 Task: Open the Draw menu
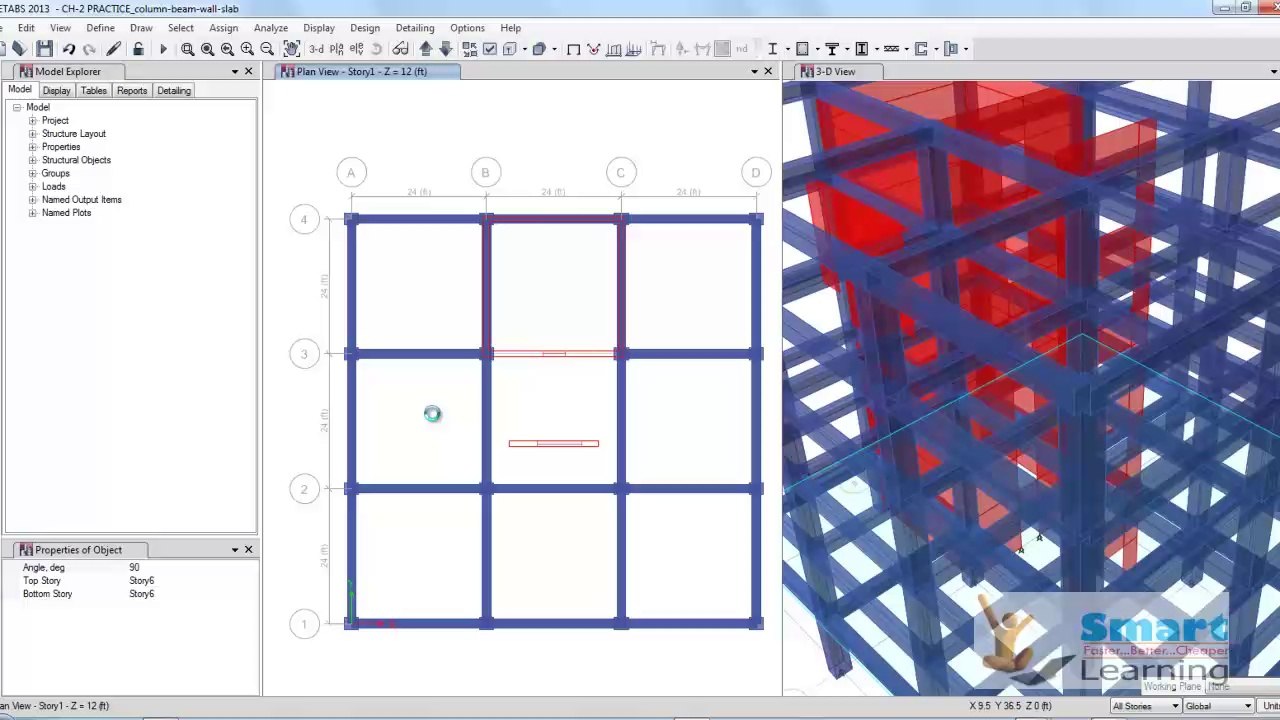141,28
